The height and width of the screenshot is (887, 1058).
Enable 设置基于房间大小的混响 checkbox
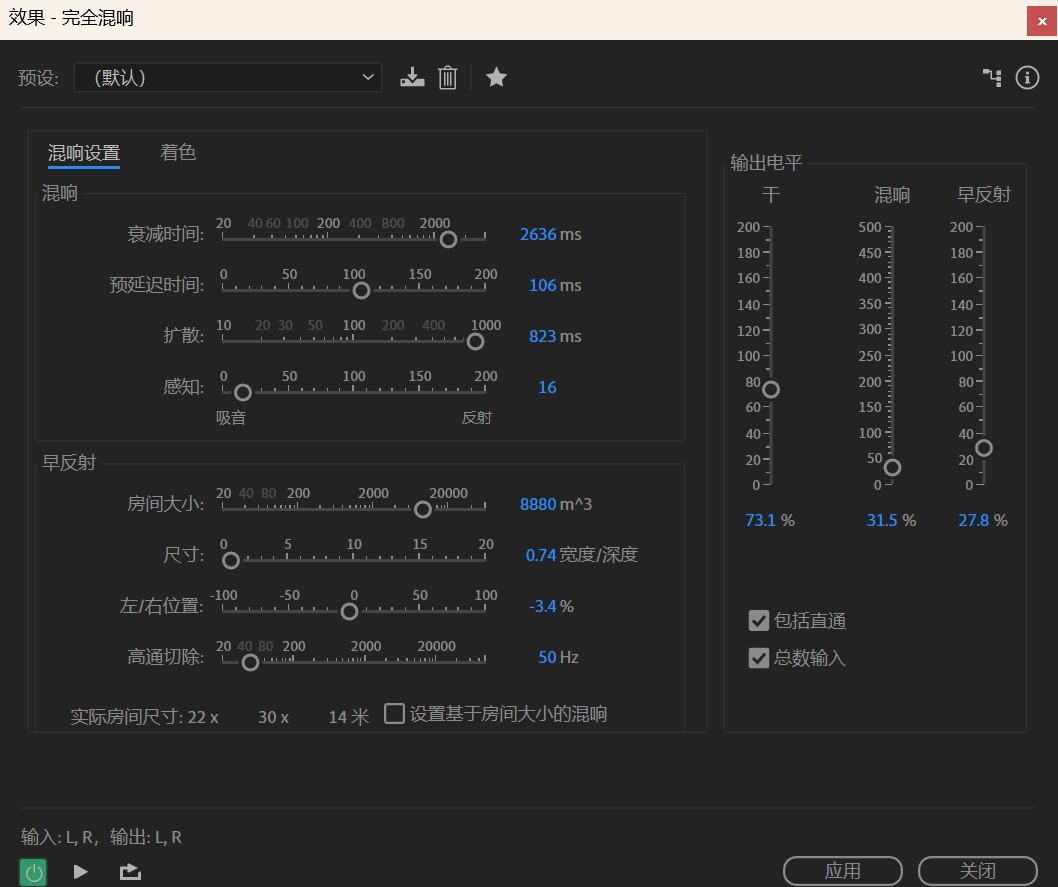pyautogui.click(x=395, y=714)
